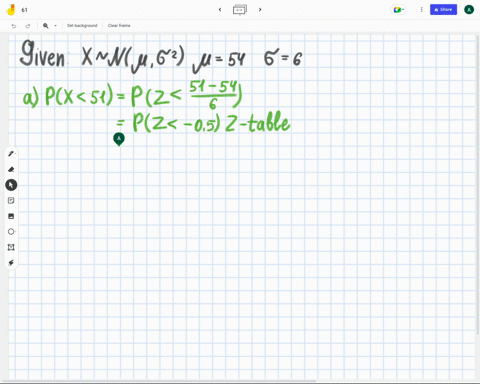Click the green collaborator cursor marker
Viewport: 480px width, 384px height.
tap(119, 139)
